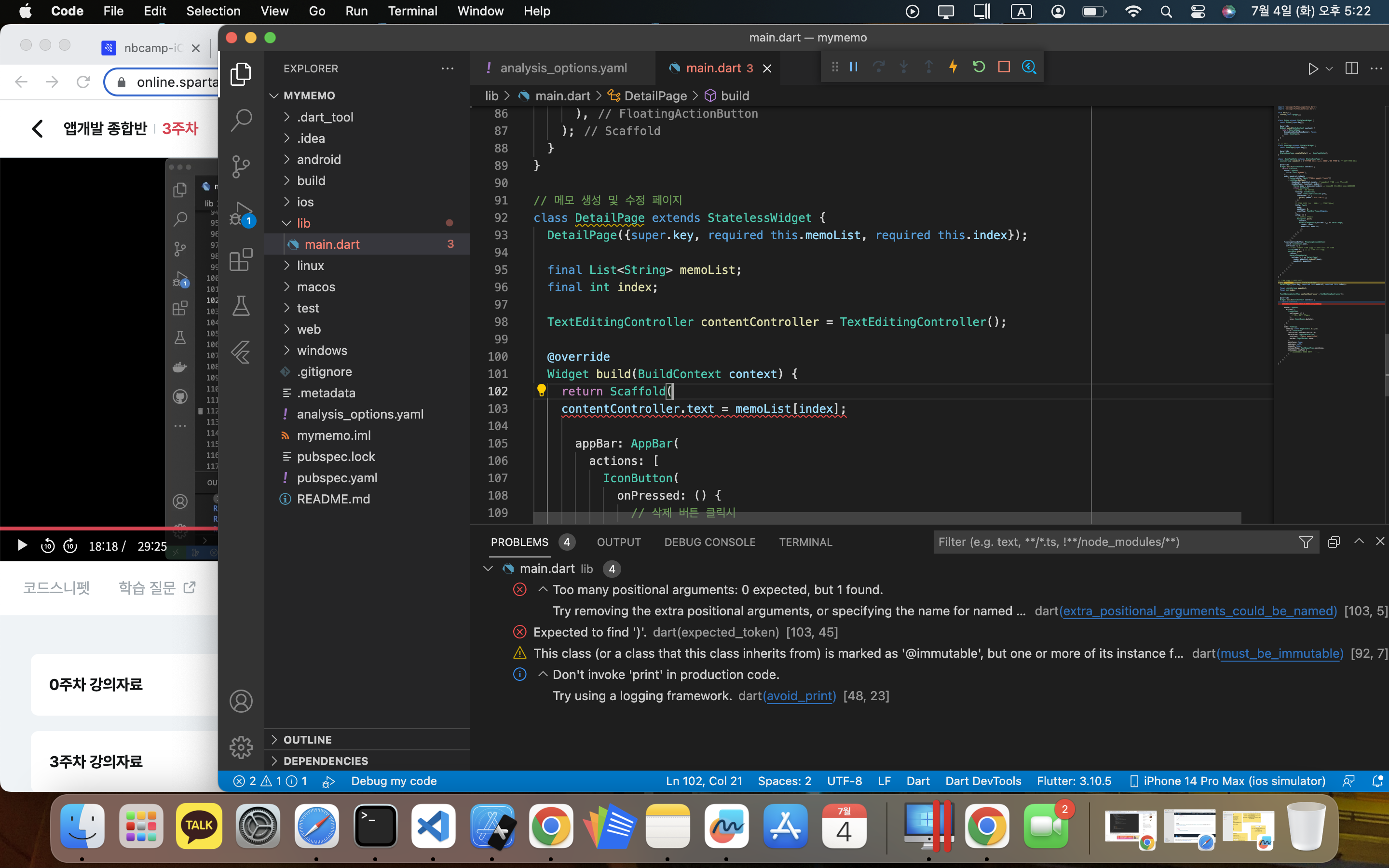Split the editor to the right
Screen dimensions: 1389x868
pyautogui.click(x=1352, y=68)
